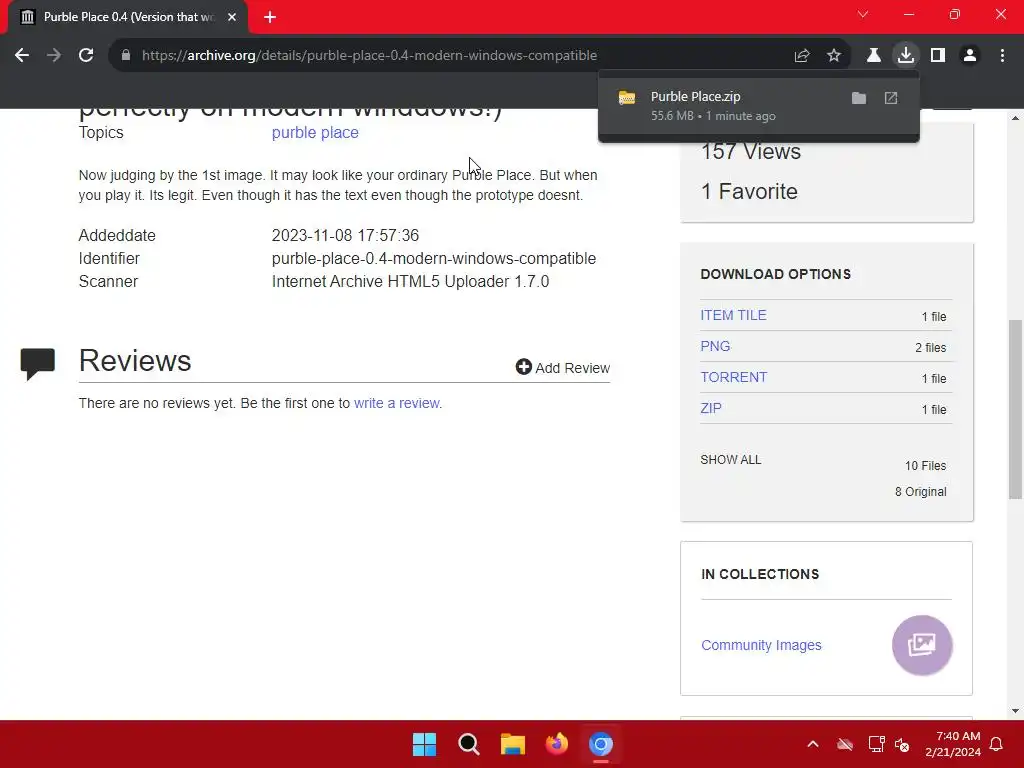This screenshot has height=768, width=1024.
Task: Go back to the previous page
Action: pos(22,56)
